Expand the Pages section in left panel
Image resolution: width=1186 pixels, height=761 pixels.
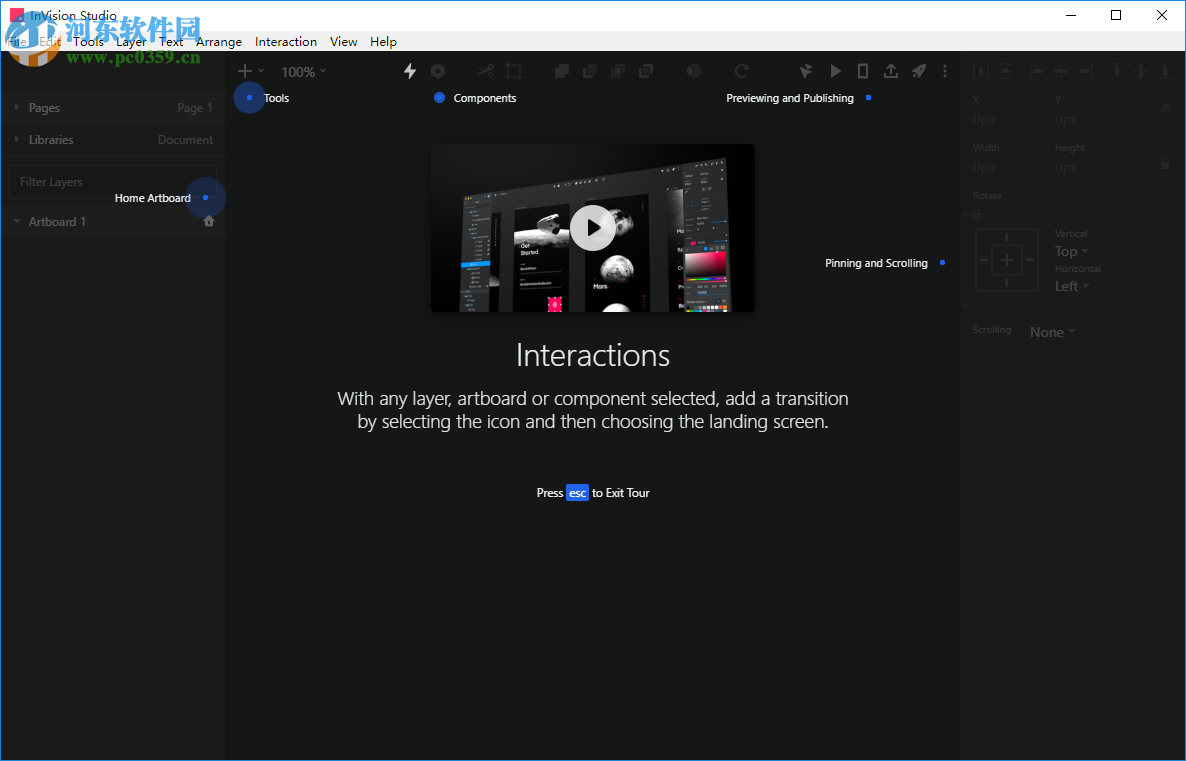(16, 107)
